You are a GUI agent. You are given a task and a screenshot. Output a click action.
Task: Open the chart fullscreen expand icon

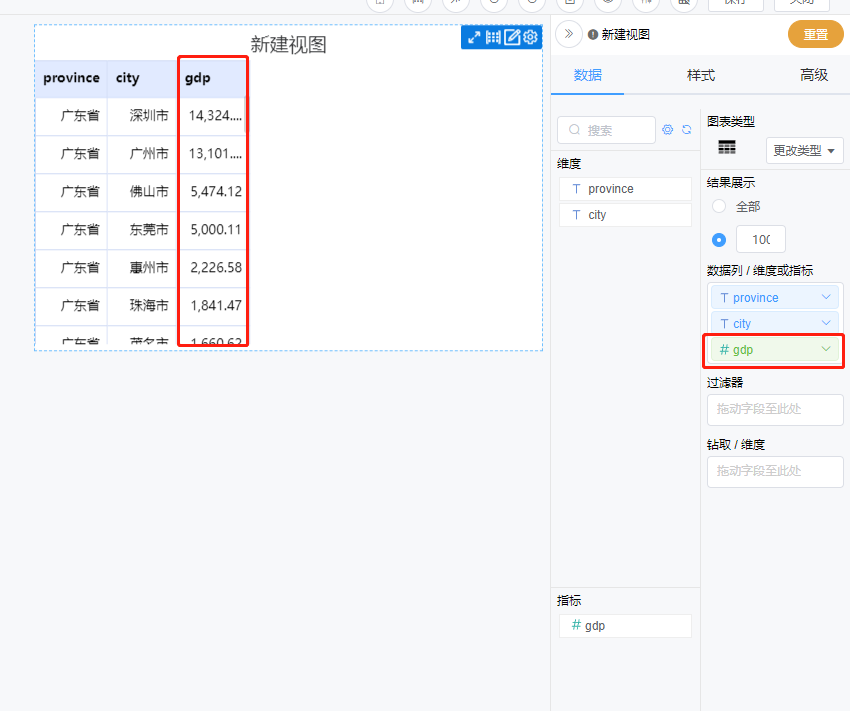pos(474,37)
